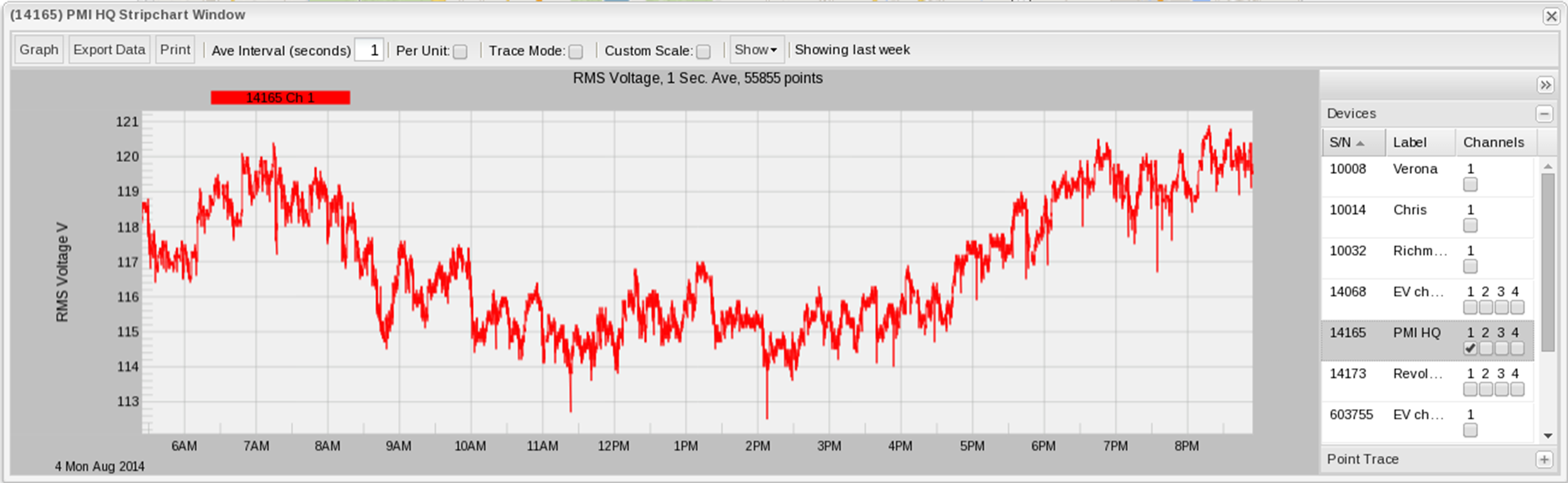Click the Ave Interval seconds input field
This screenshot has width=1568, height=483.
[x=369, y=50]
